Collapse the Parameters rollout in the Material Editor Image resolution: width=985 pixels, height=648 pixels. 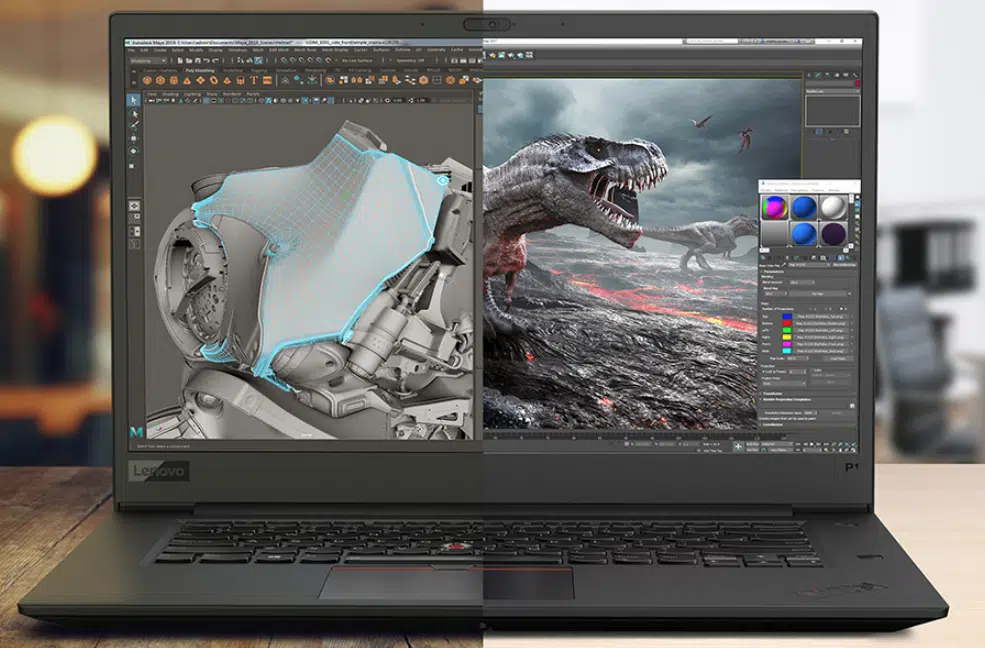pos(772,272)
